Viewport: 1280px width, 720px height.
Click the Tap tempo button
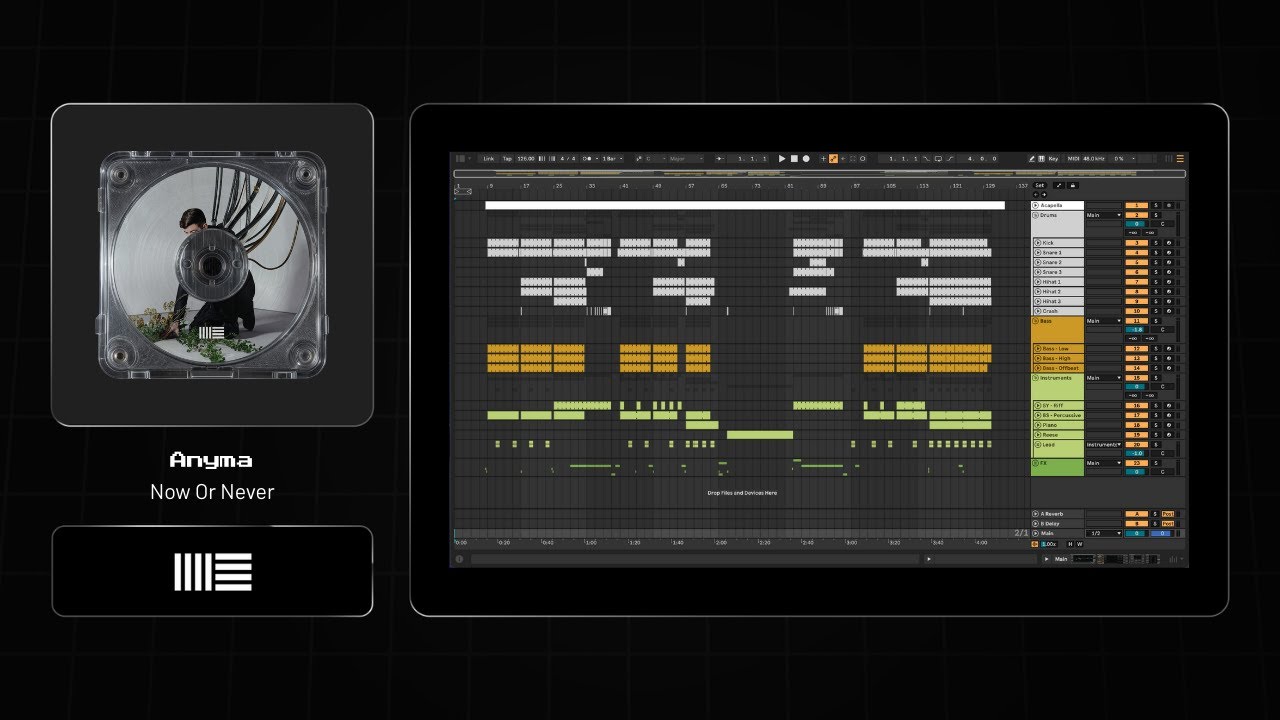point(507,158)
